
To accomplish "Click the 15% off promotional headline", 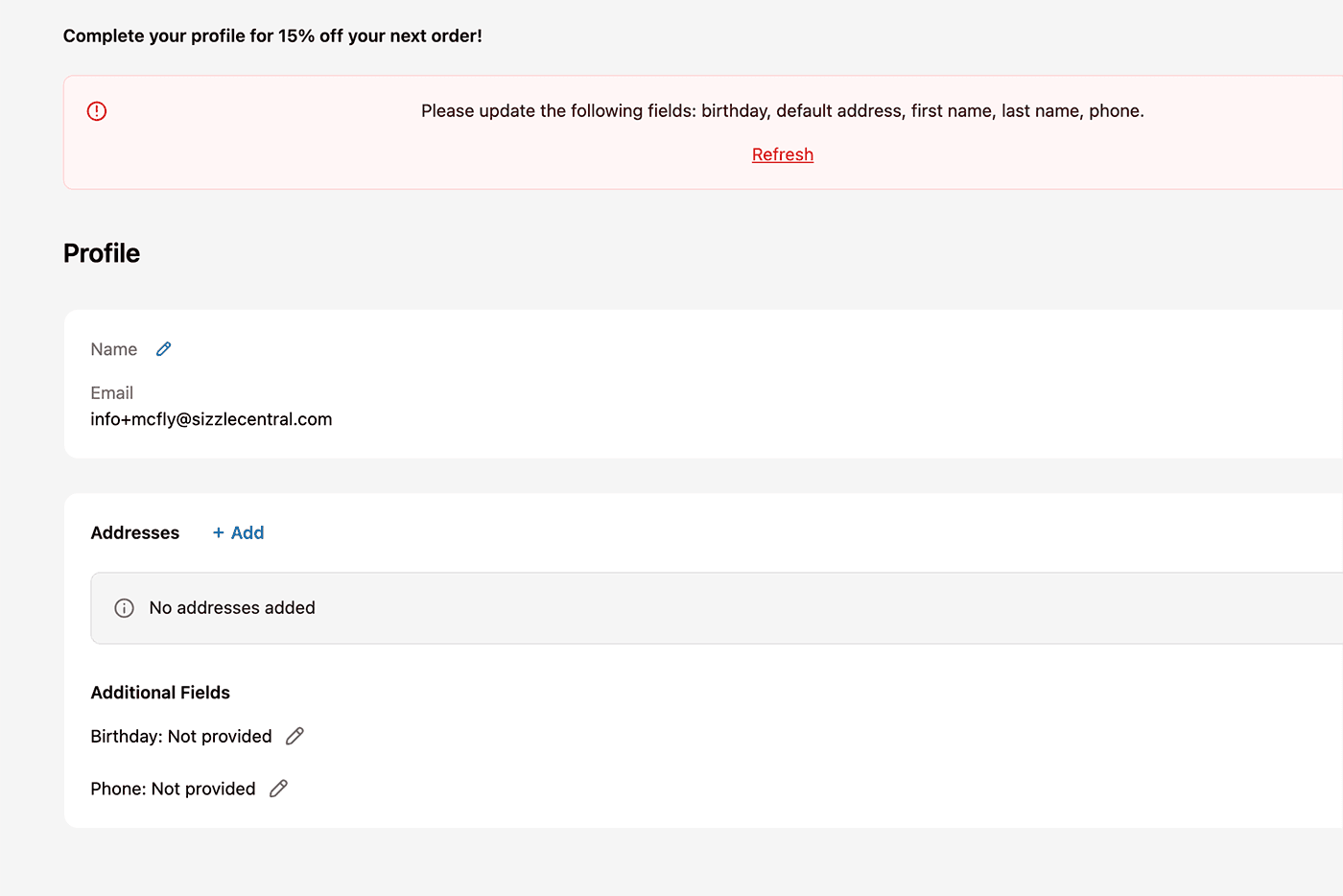I will click(272, 36).
